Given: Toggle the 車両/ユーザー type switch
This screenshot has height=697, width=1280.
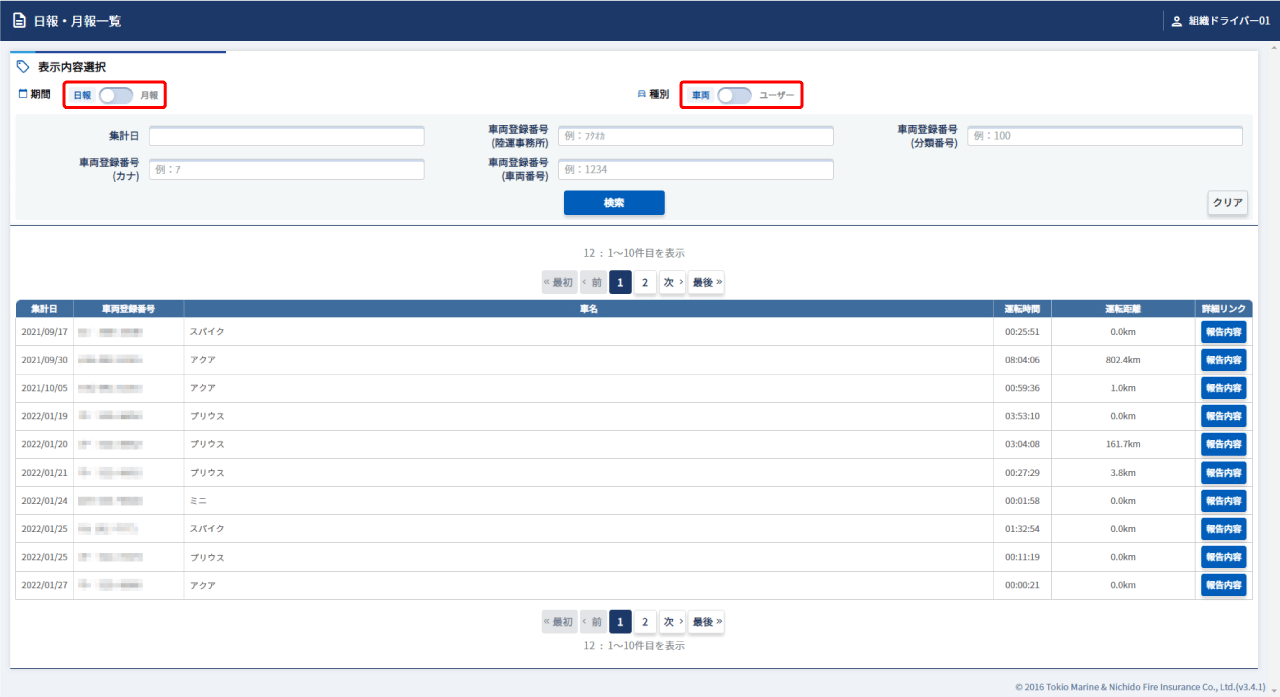Looking at the screenshot, I should tap(734, 95).
